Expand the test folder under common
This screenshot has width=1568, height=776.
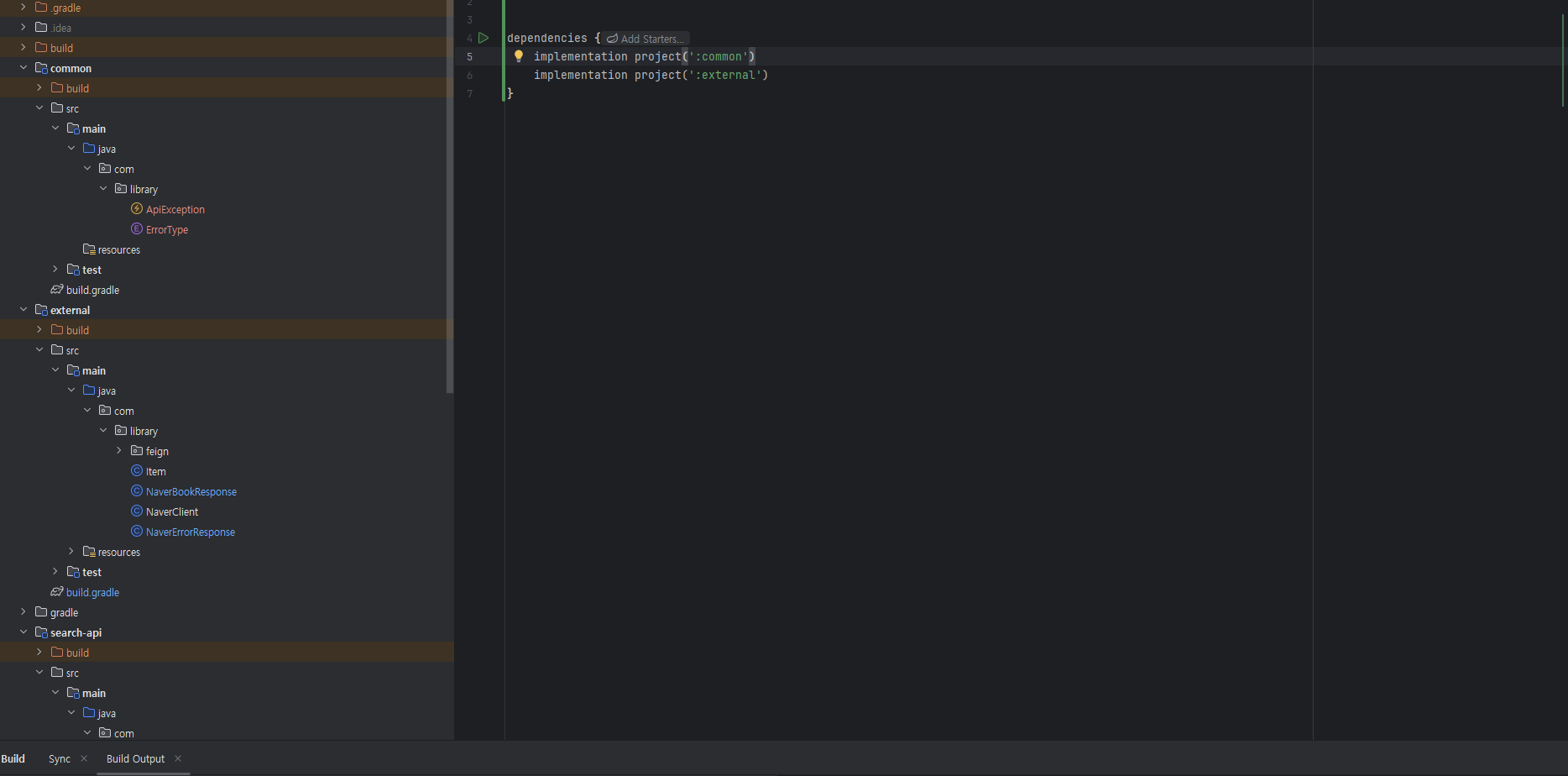[55, 269]
